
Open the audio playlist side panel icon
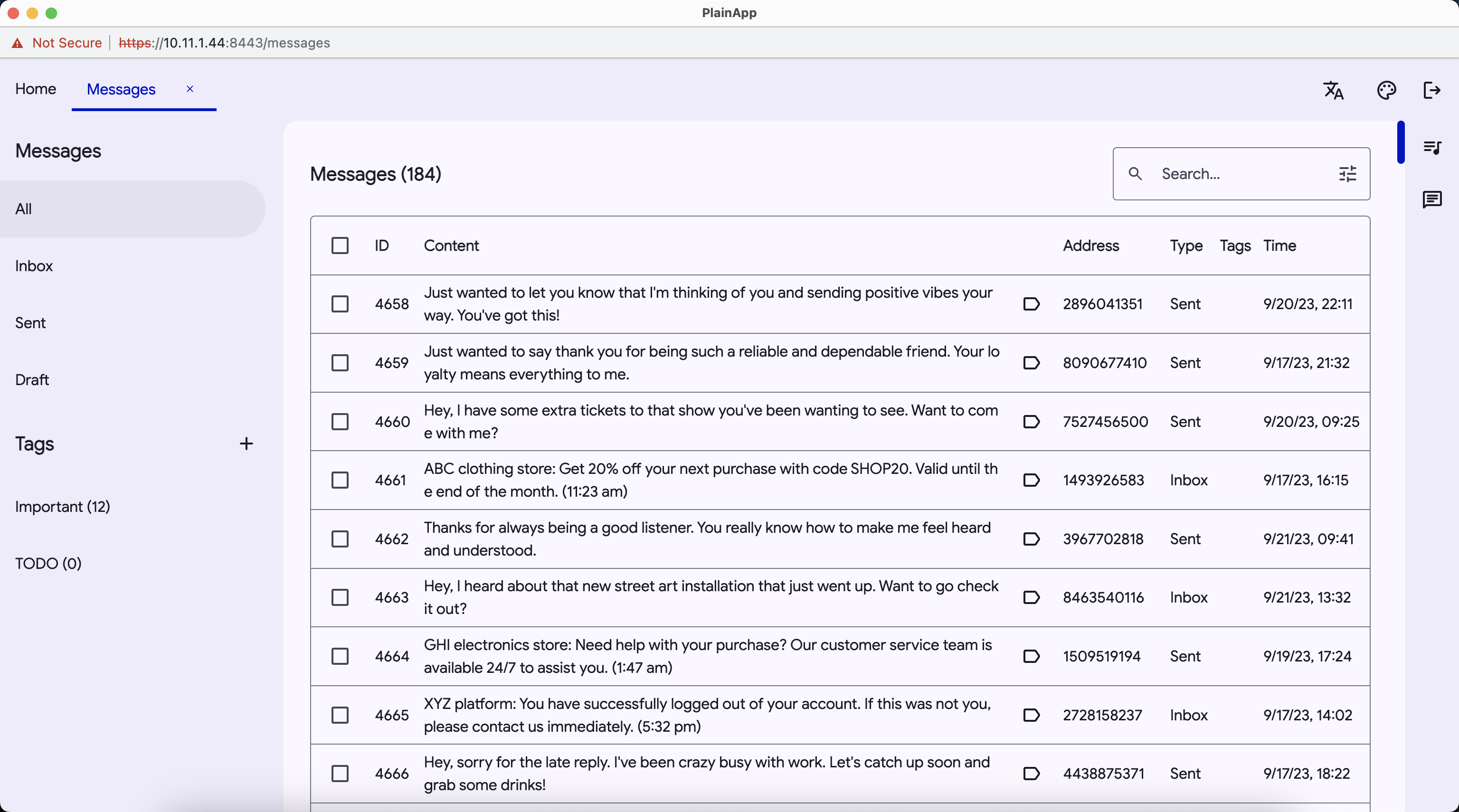1432,148
